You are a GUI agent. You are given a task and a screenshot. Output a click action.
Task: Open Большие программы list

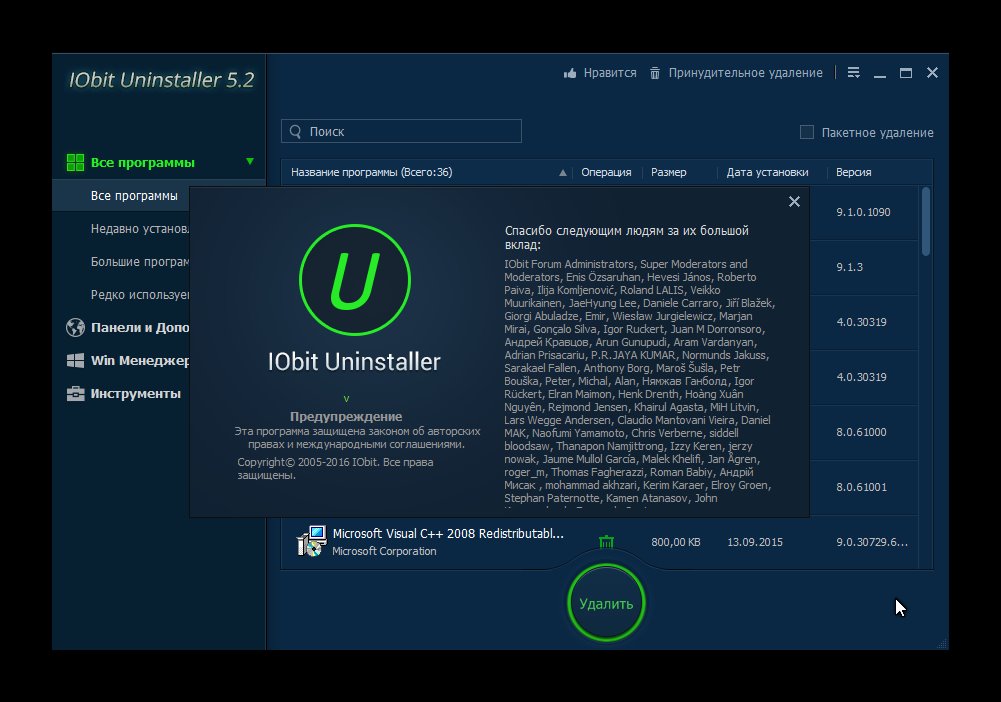140,262
